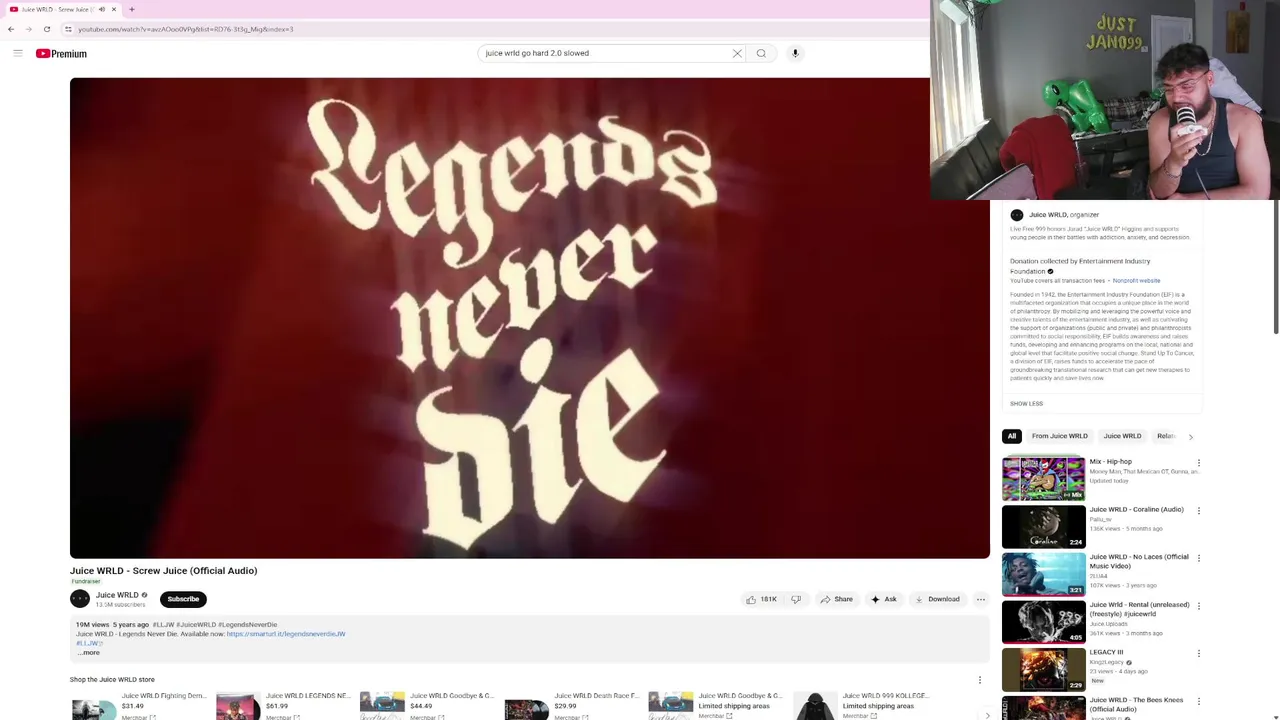This screenshot has width=1280, height=720.
Task: Open Juice WRLD channel avatar
Action: [80, 599]
